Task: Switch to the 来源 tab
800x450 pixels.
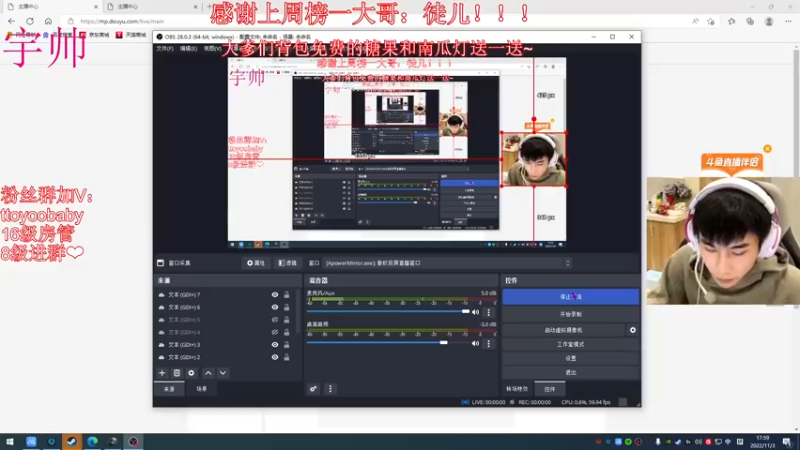Action: 169,389
